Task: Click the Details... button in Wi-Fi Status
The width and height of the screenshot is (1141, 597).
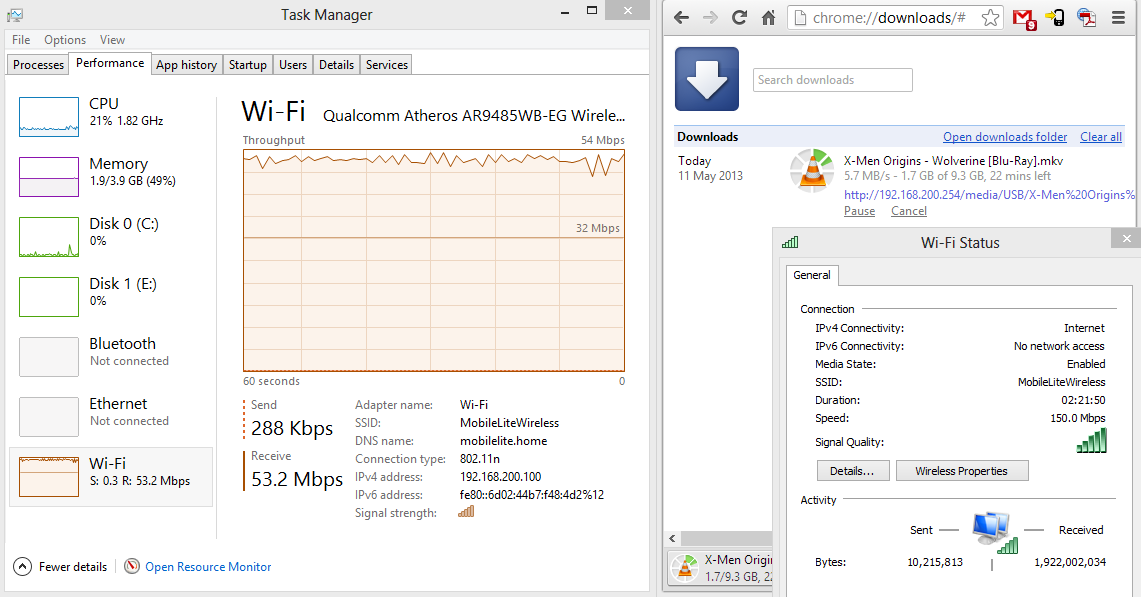Action: pyautogui.click(x=852, y=471)
